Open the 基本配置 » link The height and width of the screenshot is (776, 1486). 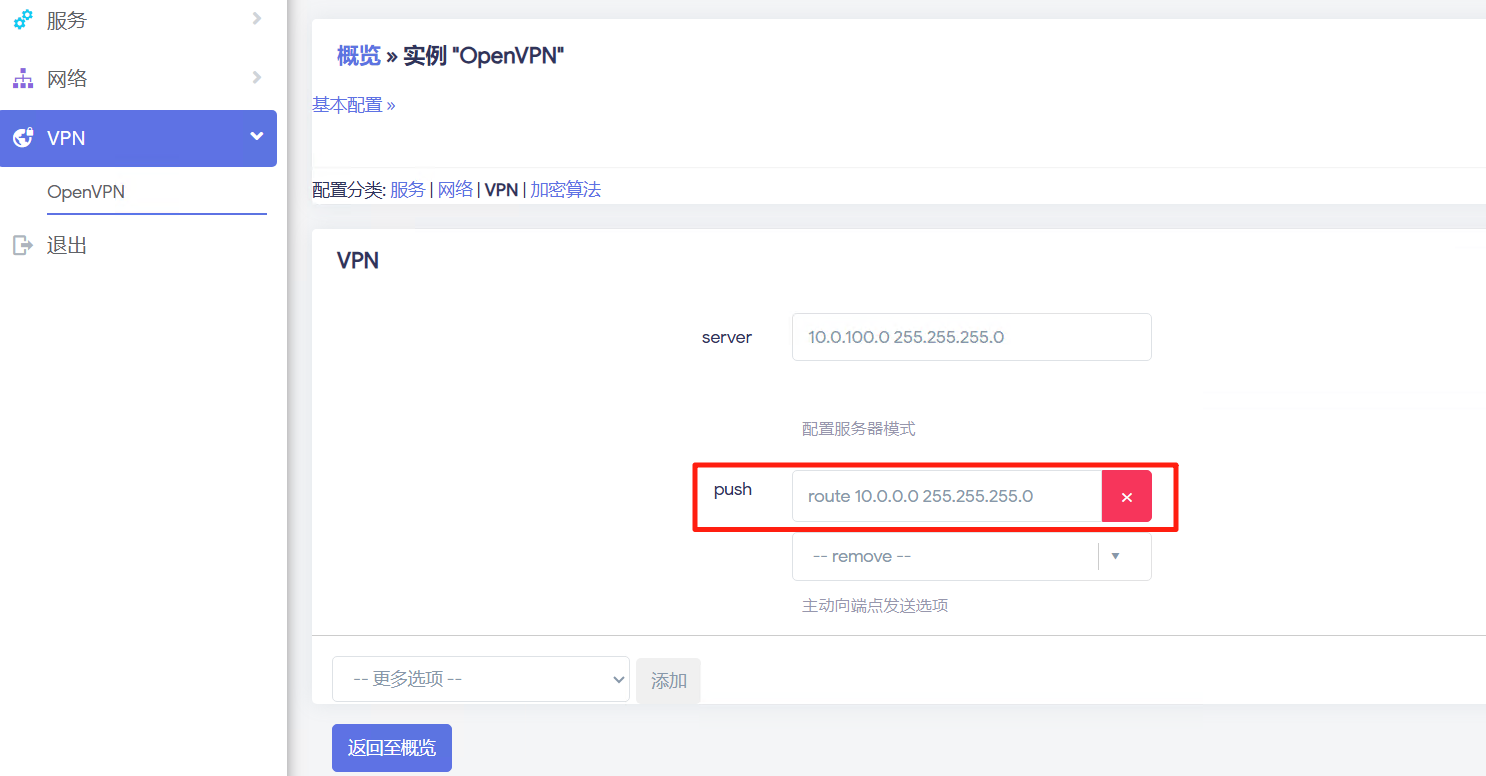coord(354,105)
